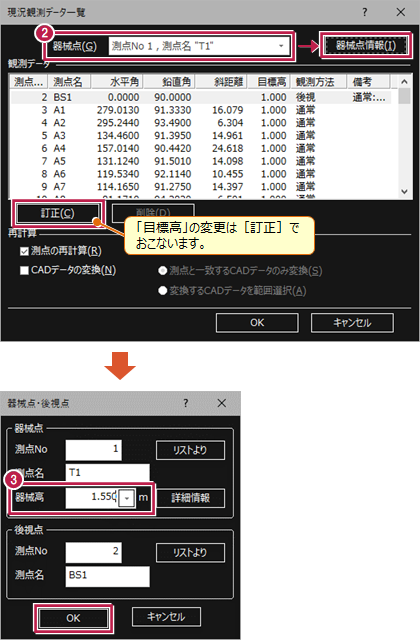Select 測点と一致するCADデータのみ変換 radio option

point(162,270)
